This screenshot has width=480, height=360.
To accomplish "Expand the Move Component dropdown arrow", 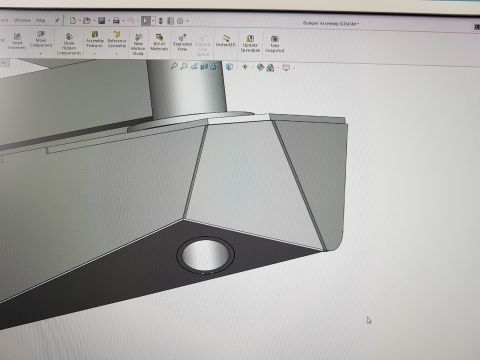I will point(41,53).
